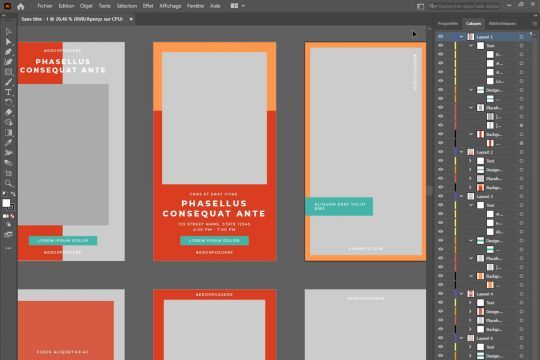This screenshot has height=360, width=540.
Task: Open the Affichage menu
Action: pos(170,6)
